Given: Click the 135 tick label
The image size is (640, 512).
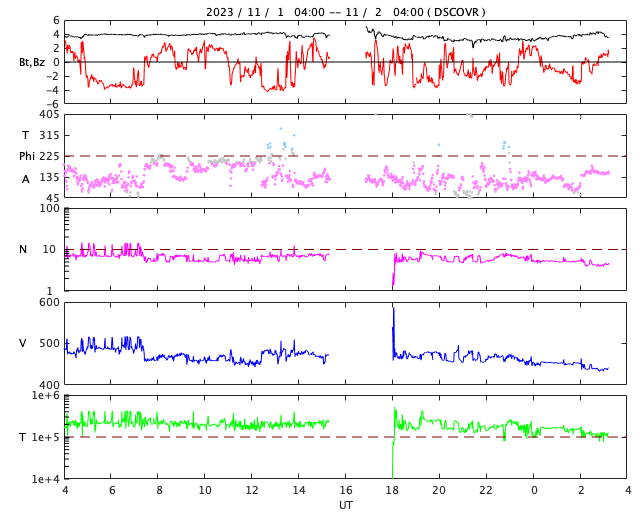Looking at the screenshot, I should tap(49, 177).
